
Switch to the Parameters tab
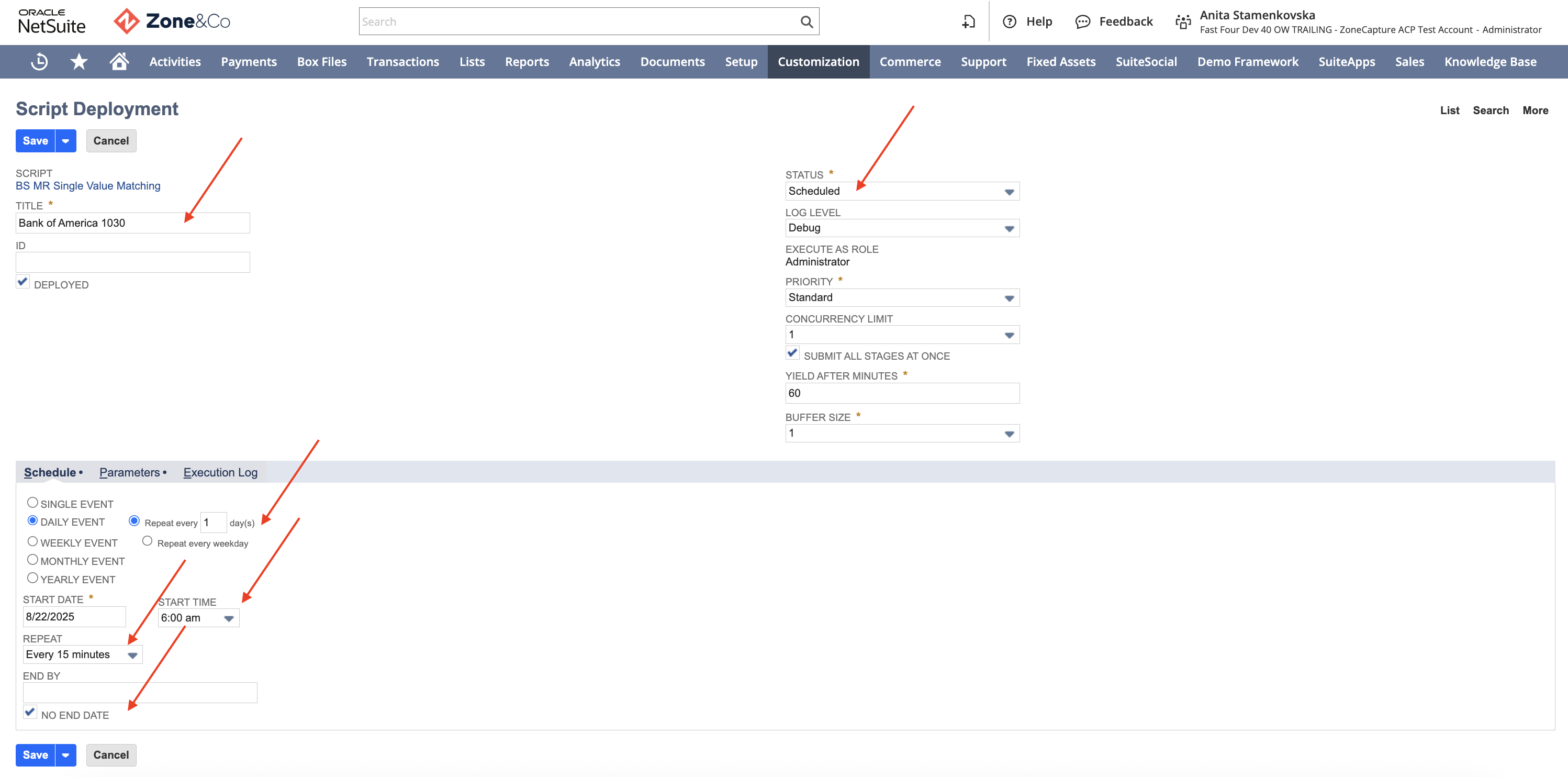[130, 472]
